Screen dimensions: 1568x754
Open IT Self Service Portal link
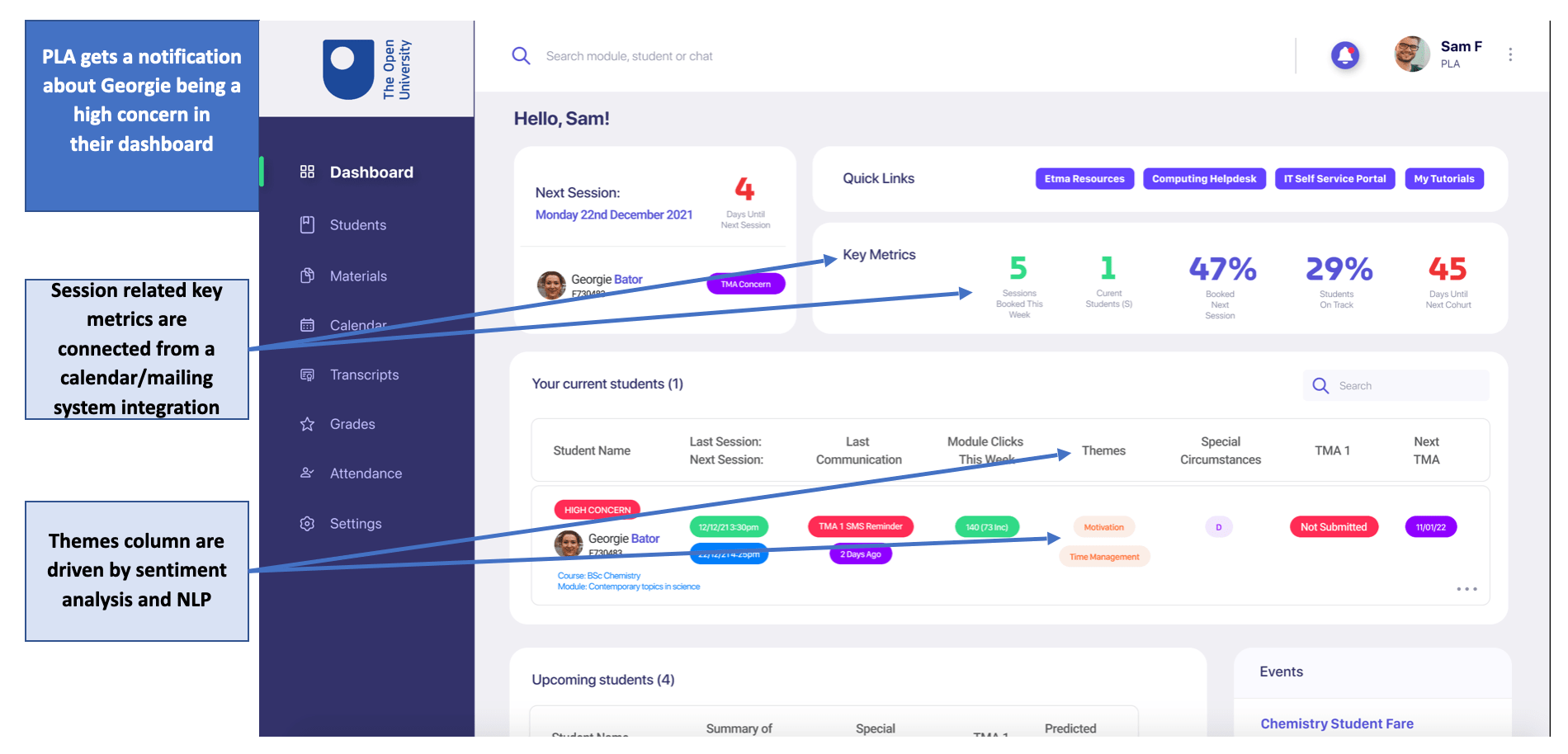1334,179
